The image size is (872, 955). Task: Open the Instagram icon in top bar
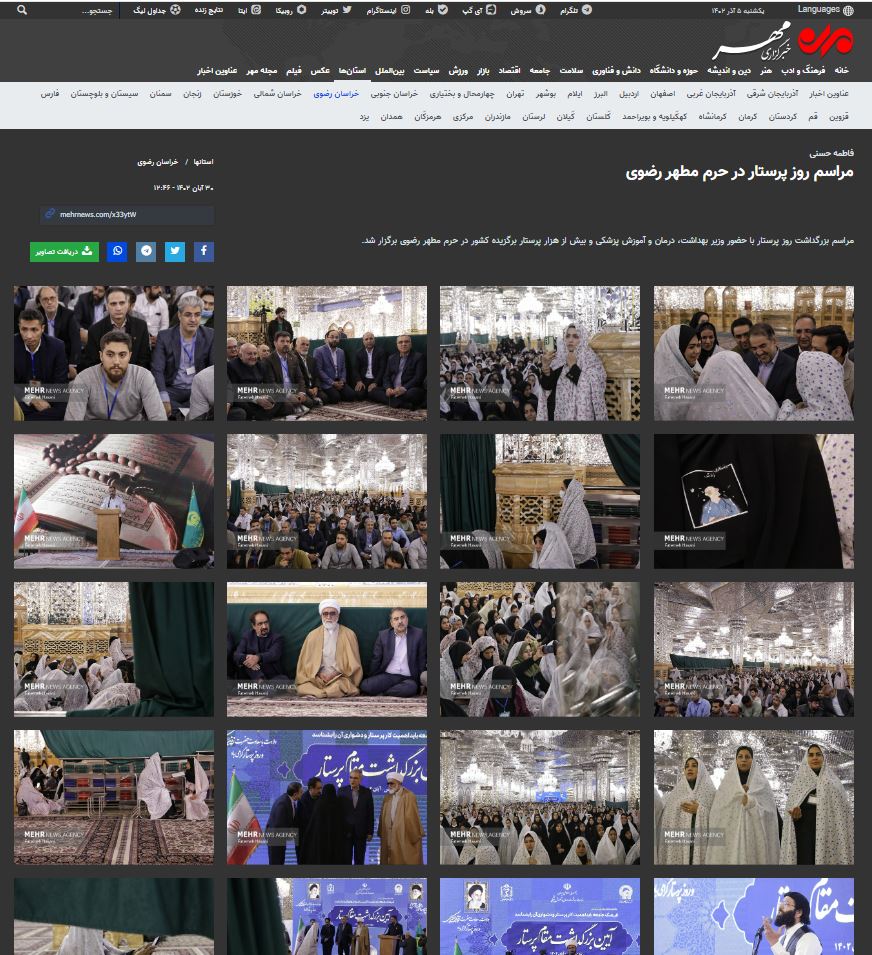click(x=406, y=10)
